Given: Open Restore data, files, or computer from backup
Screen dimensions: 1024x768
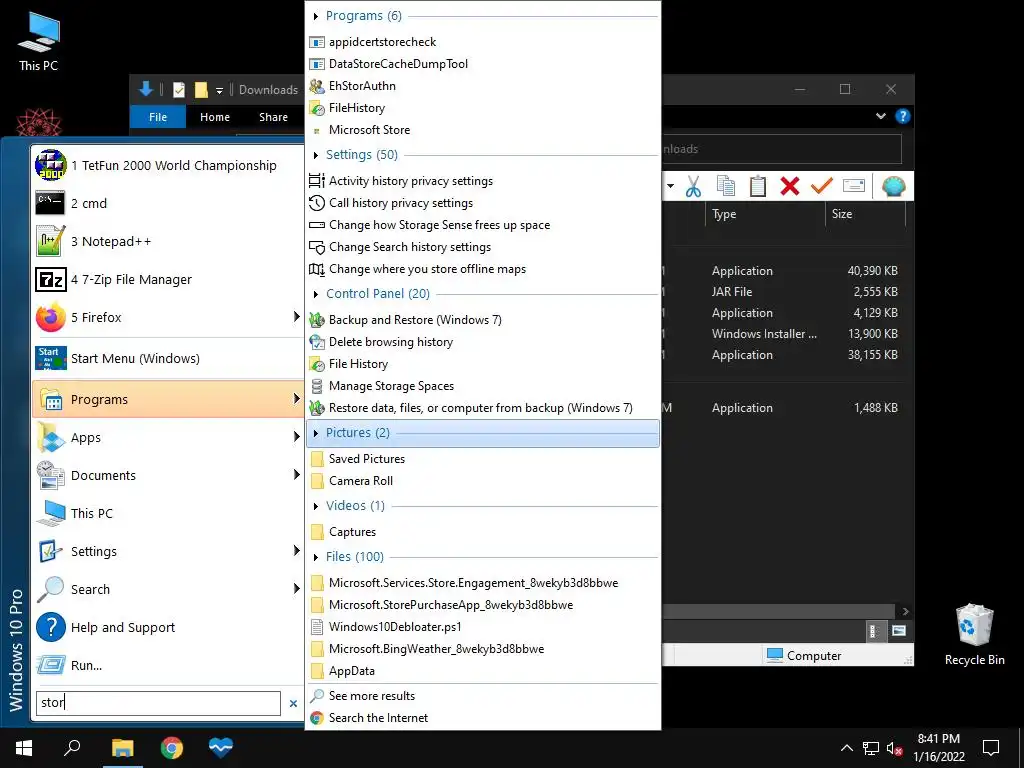Looking at the screenshot, I should 483,408.
